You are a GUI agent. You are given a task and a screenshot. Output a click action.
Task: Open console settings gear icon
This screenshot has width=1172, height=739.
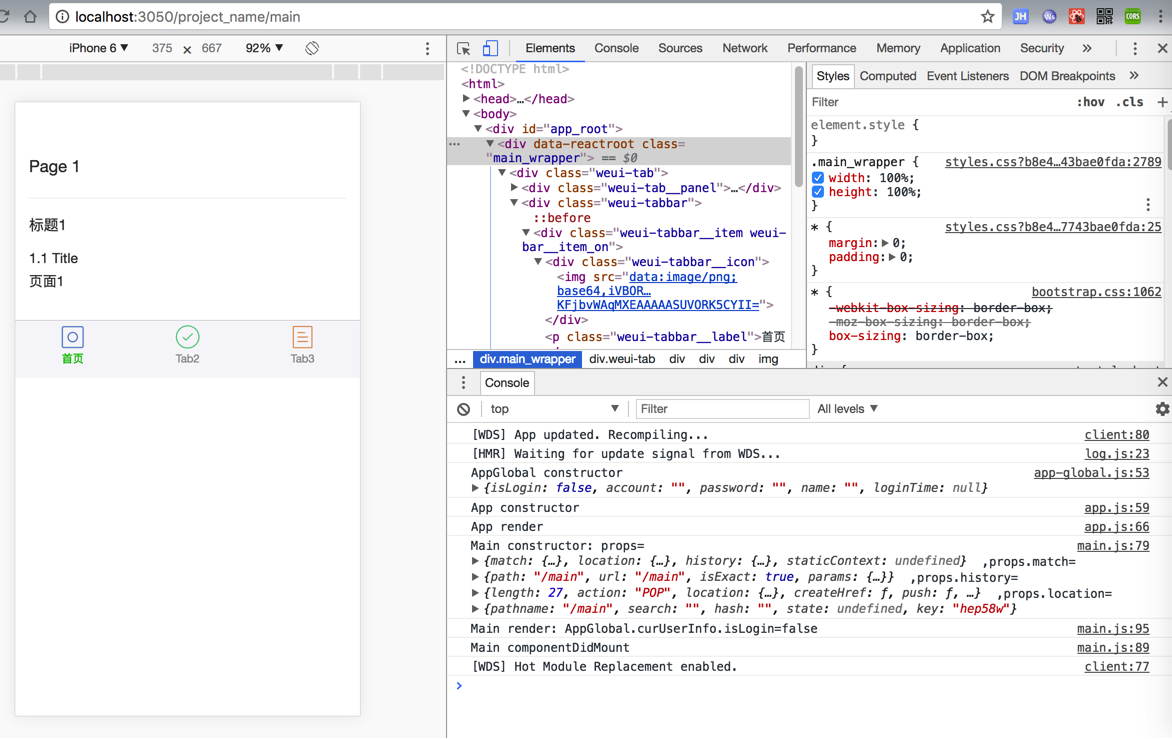pos(1162,409)
